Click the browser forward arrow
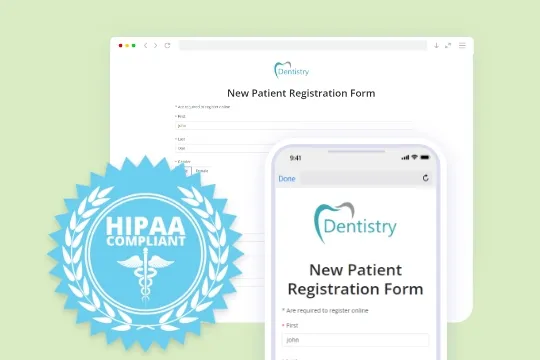Screen dimensions: 540x360 pos(156,45)
